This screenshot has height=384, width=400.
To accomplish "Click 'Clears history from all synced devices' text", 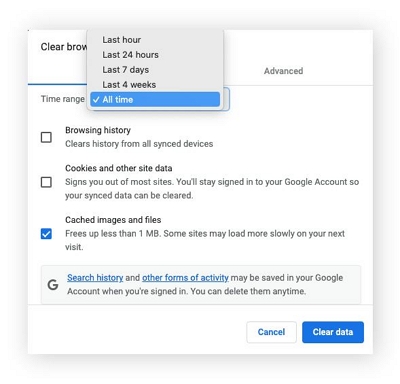I will (139, 144).
